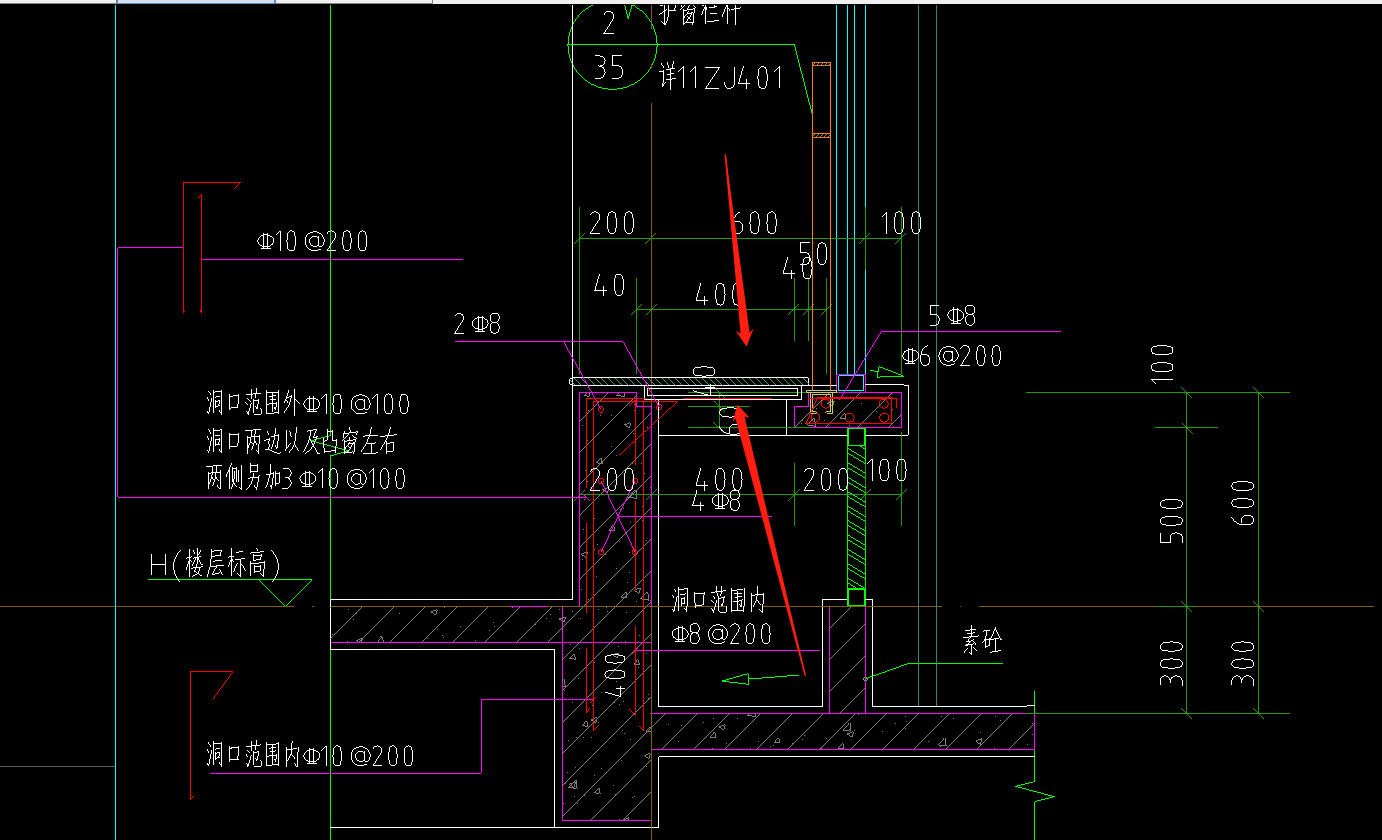1382x840 pixels.
Task: Click the "两侧另加3Φ10@100" text line
Action: pyautogui.click(x=306, y=478)
